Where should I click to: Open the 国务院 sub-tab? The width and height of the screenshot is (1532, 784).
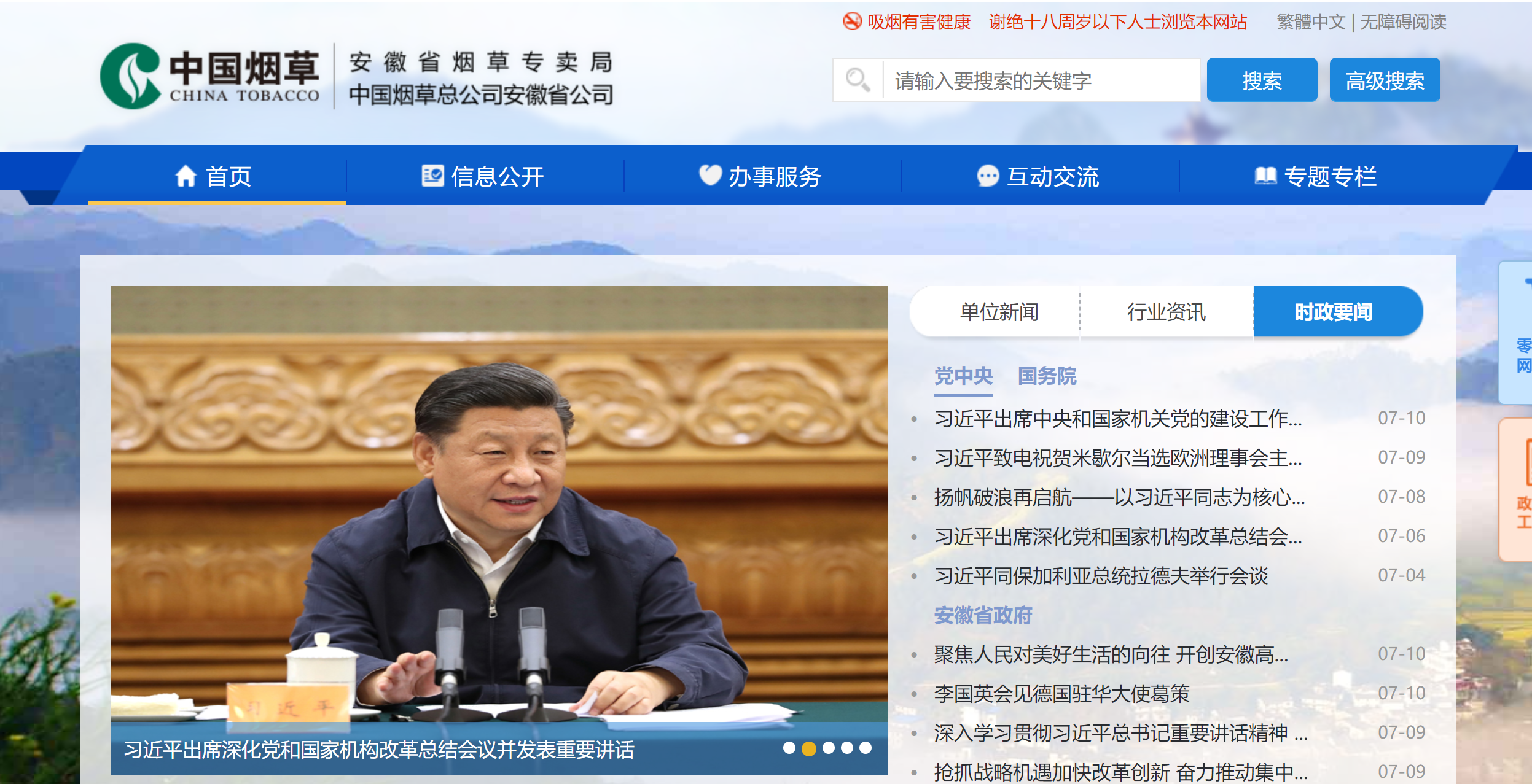[x=1047, y=376]
